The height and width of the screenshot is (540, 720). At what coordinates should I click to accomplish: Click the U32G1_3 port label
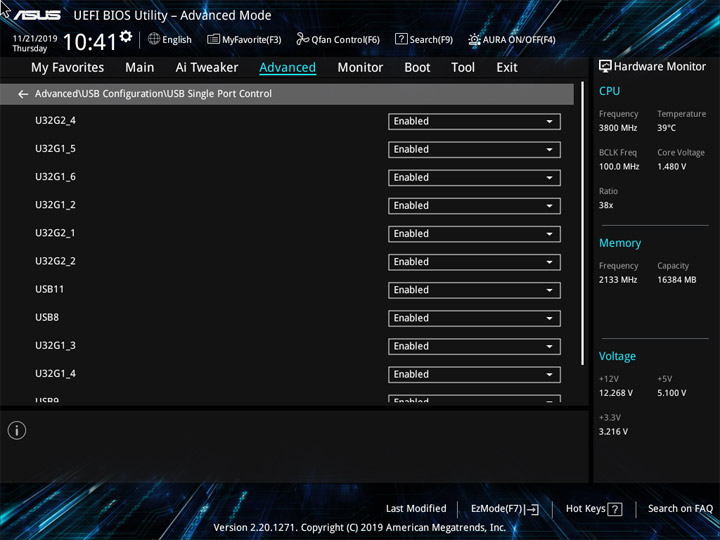tap(55, 345)
